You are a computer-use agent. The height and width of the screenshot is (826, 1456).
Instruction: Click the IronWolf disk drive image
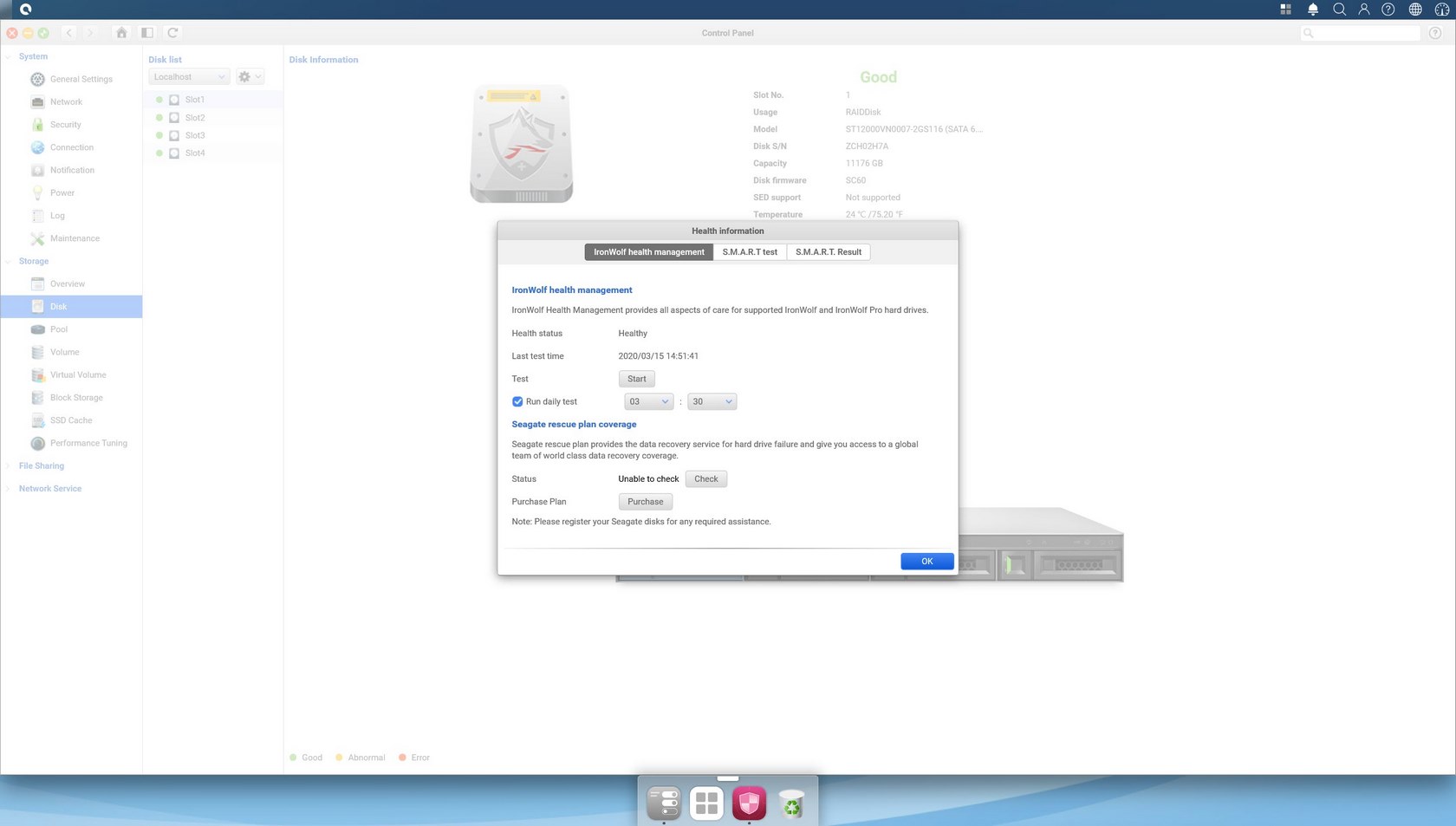[522, 144]
